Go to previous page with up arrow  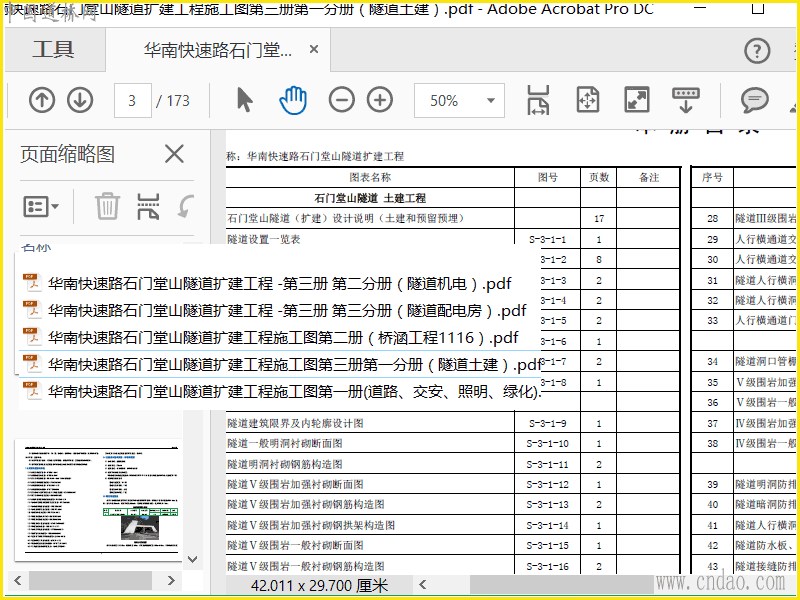42,100
